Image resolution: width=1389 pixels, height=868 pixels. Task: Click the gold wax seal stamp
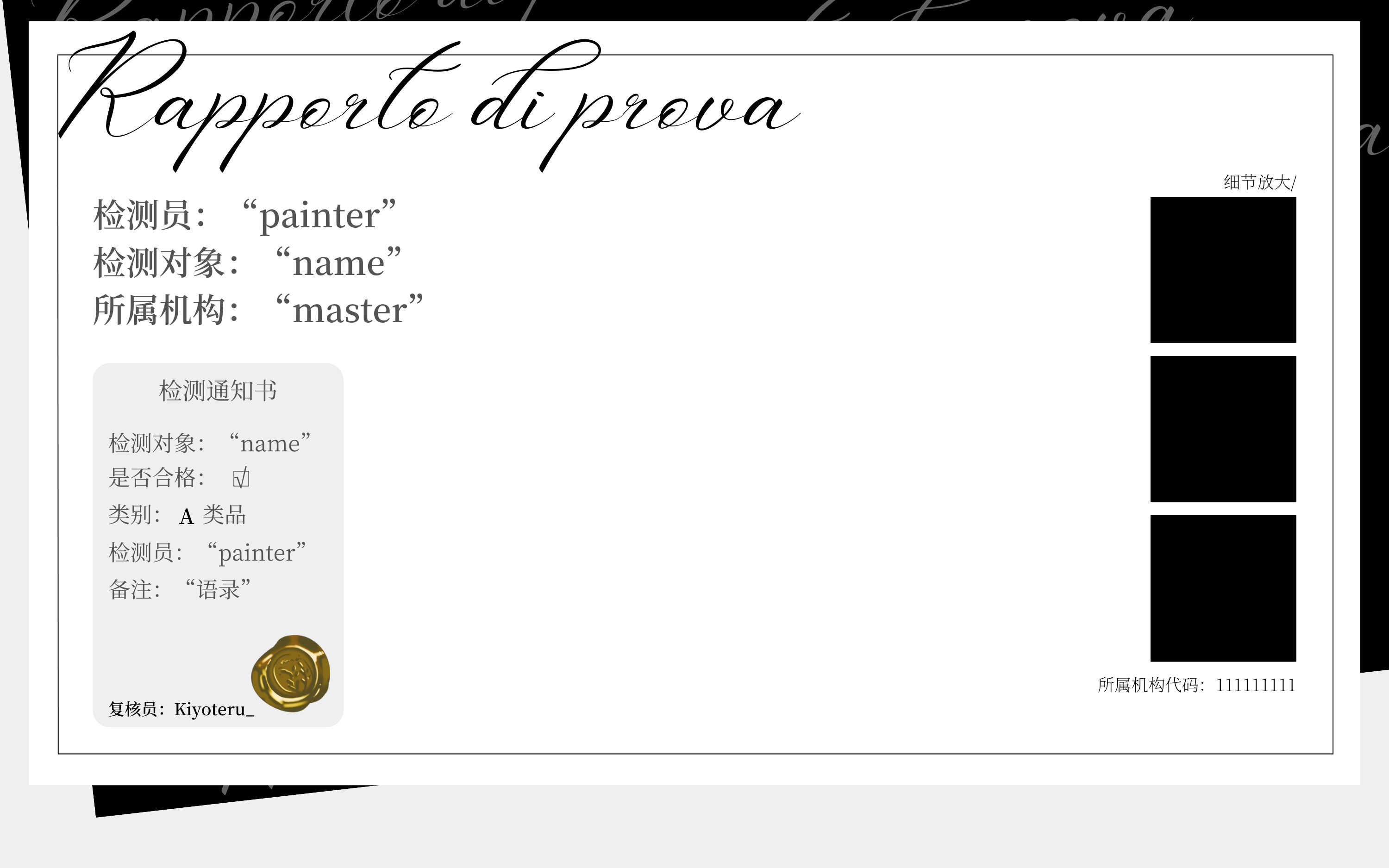291,674
